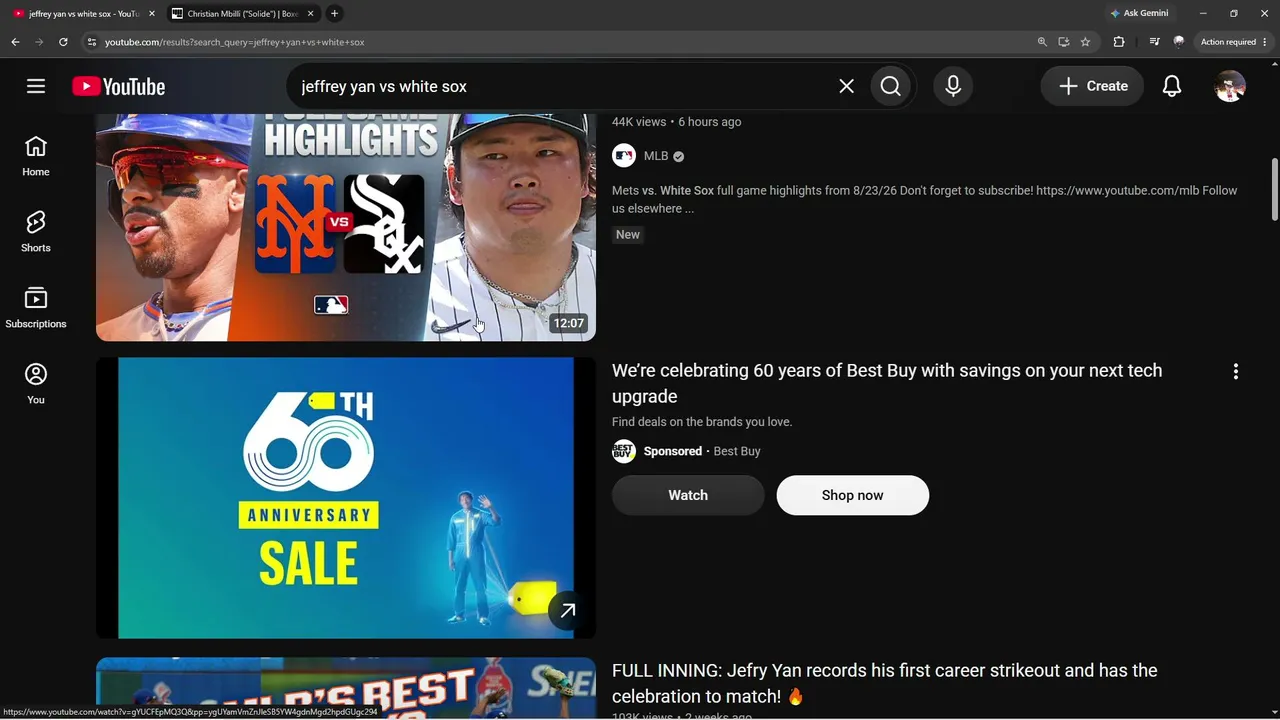Go to YouTube home via logo
Screen dimensions: 1280x720
tap(118, 87)
